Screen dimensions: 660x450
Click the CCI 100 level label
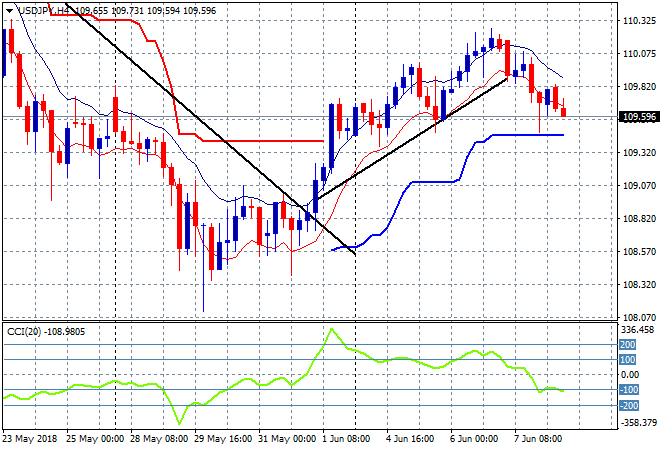pyautogui.click(x=628, y=359)
